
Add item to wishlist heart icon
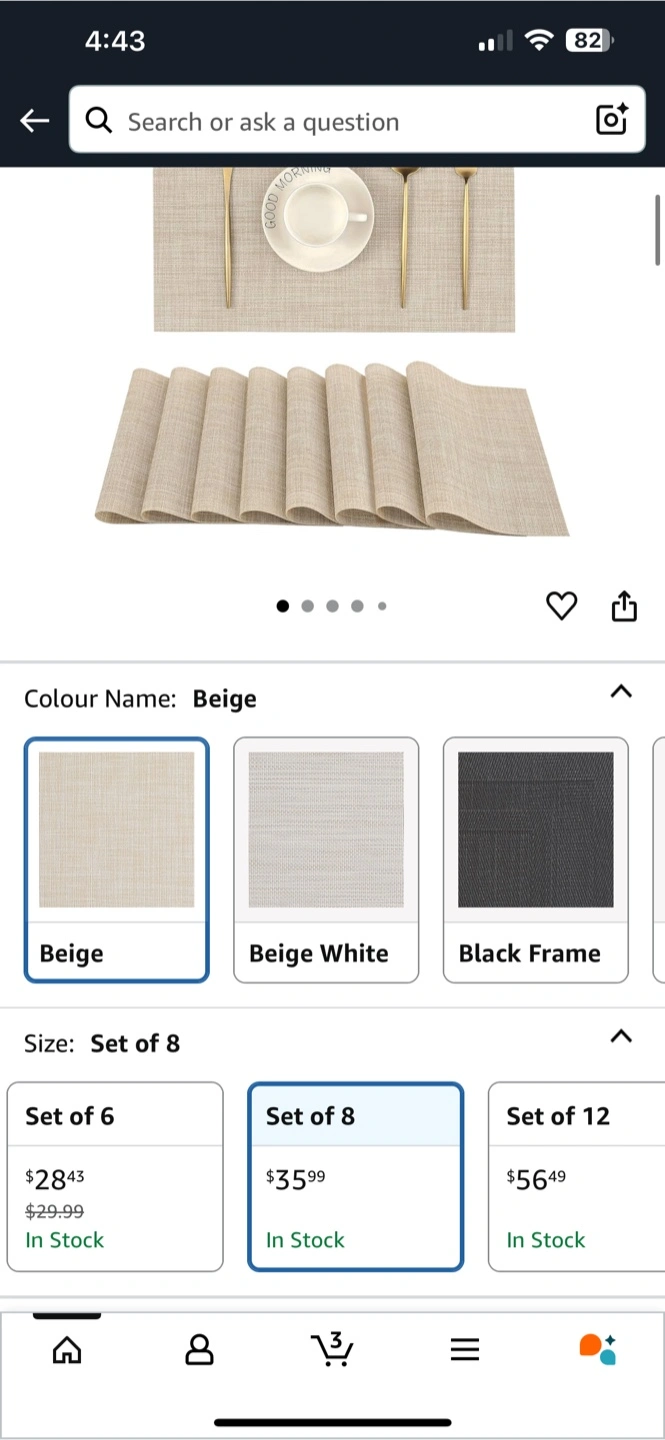click(561, 605)
